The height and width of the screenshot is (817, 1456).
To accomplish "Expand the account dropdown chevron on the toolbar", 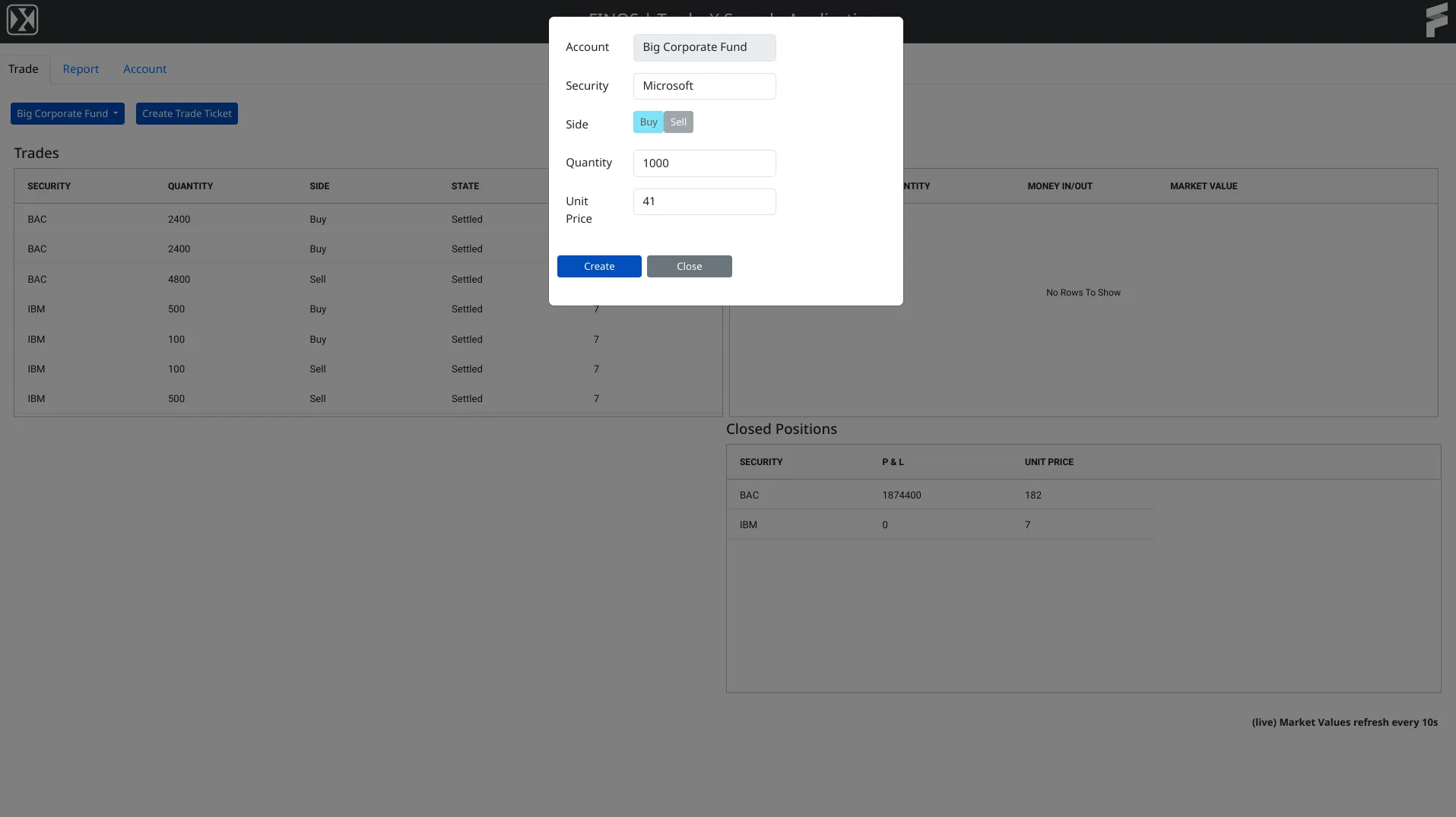I will [x=116, y=113].
